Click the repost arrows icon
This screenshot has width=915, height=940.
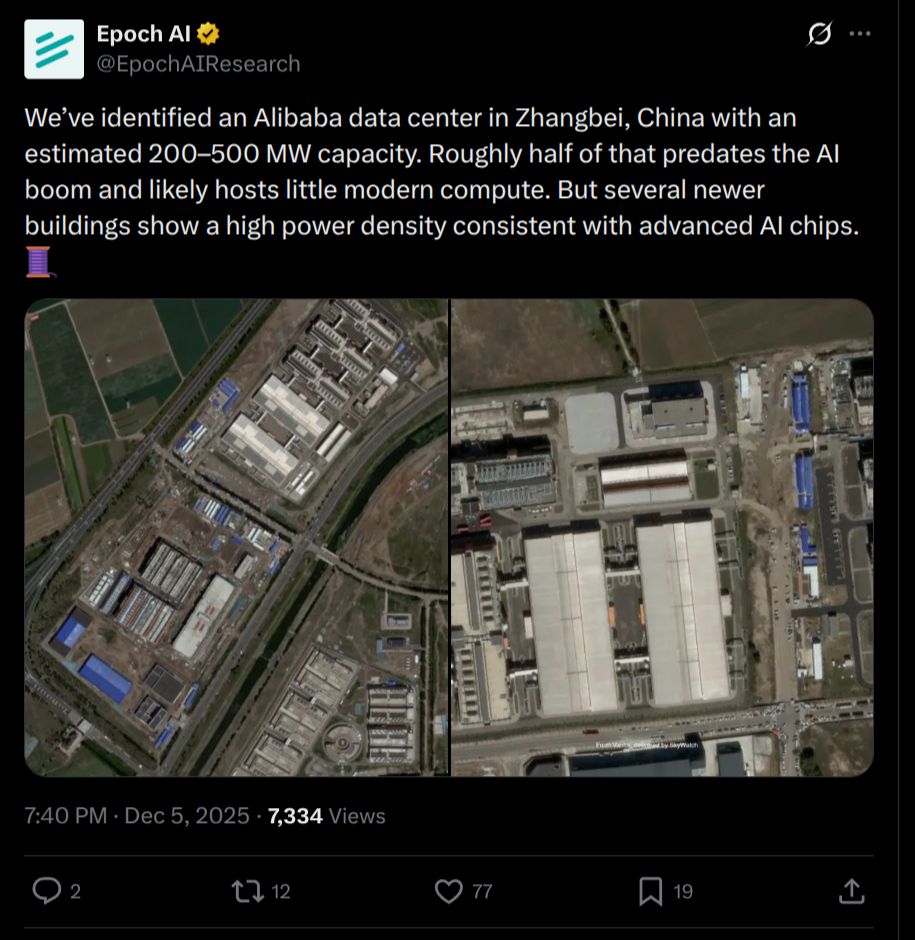[x=247, y=891]
